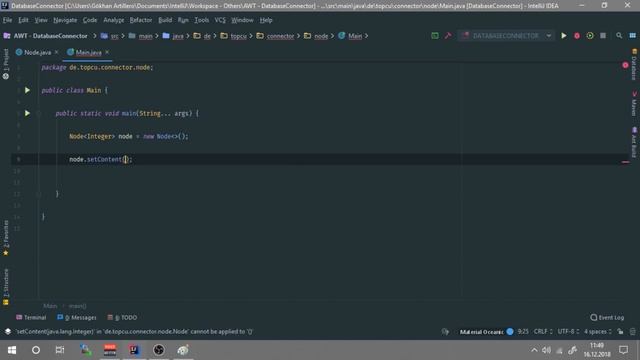The width and height of the screenshot is (640, 360).
Task: Toggle tool window quick access icon
Action: 8,331
